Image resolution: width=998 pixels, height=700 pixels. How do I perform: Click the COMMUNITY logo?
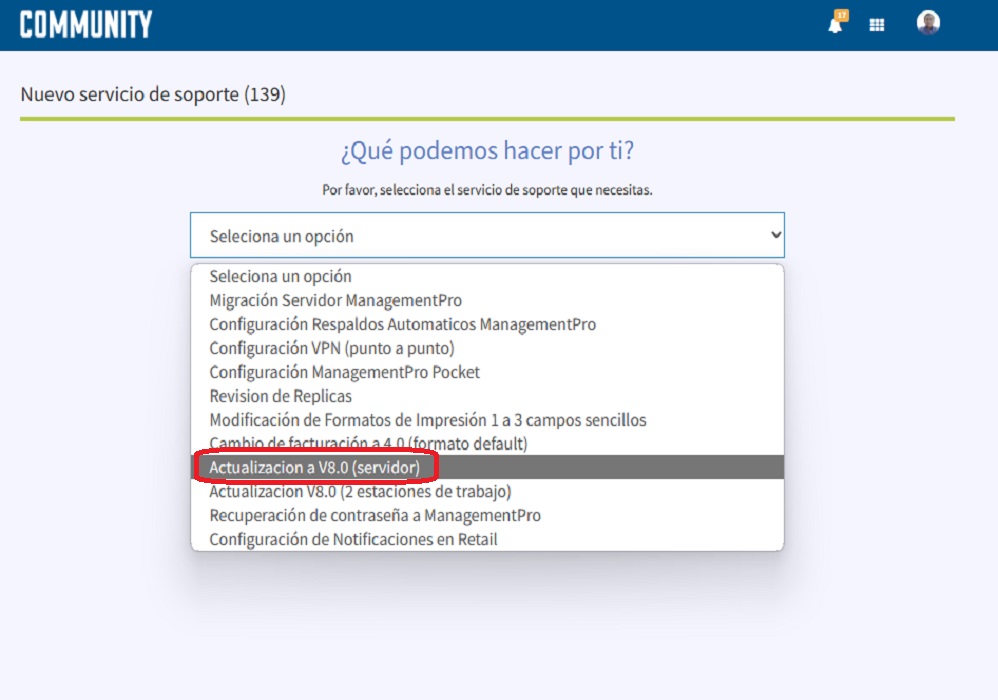tap(84, 22)
